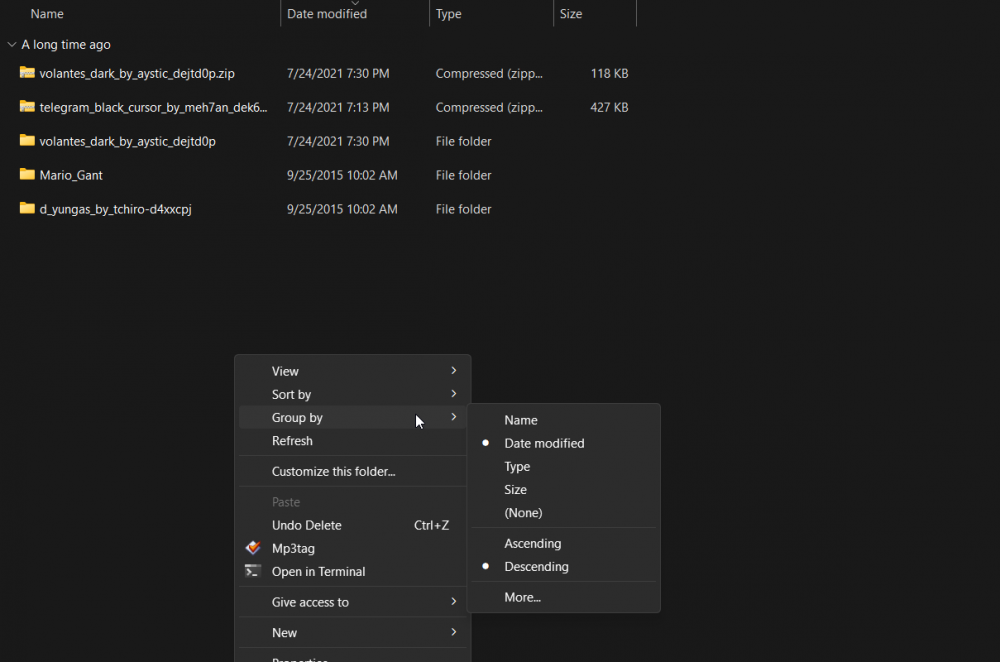
Task: Remove grouping by selecting (None)
Action: click(523, 512)
